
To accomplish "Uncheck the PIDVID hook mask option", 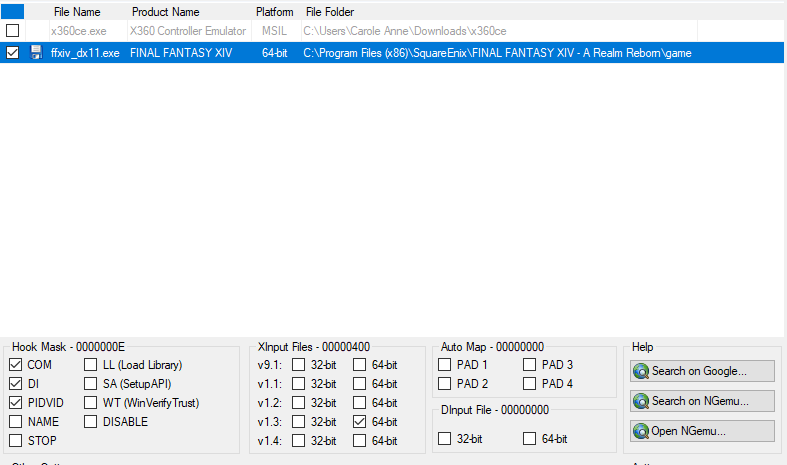I will (x=16, y=403).
